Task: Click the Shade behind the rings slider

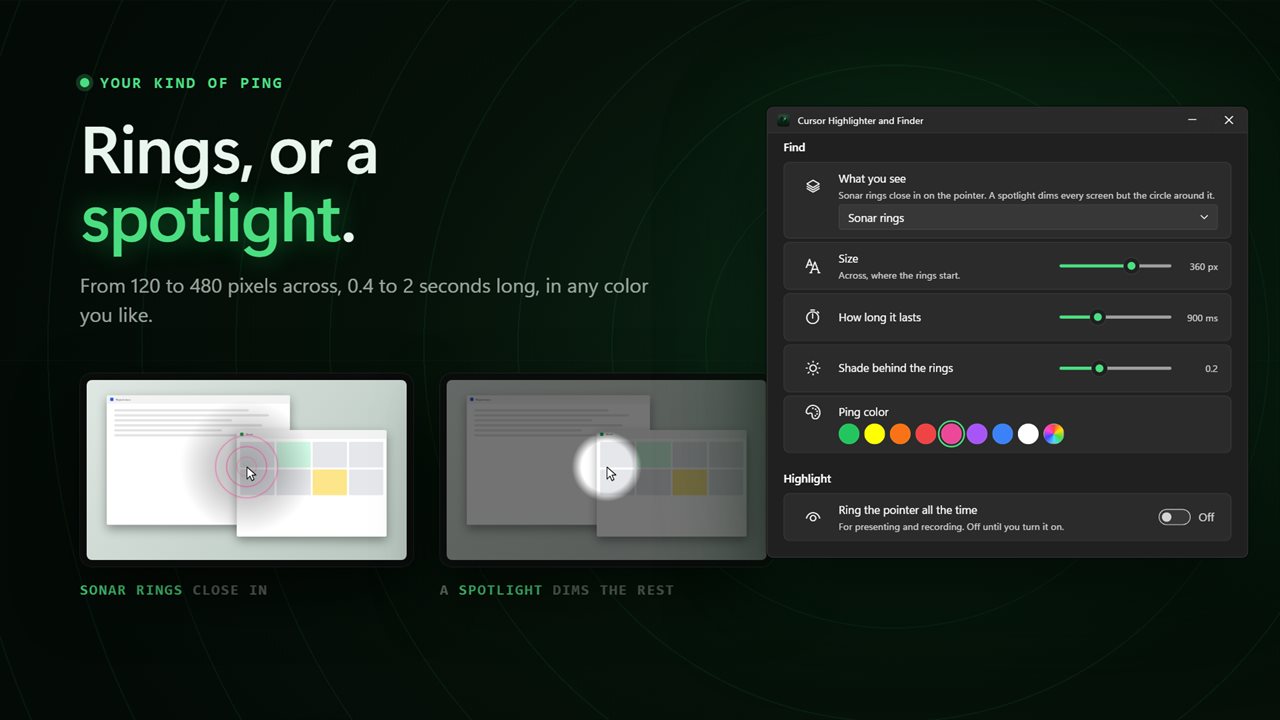Action: (1115, 368)
